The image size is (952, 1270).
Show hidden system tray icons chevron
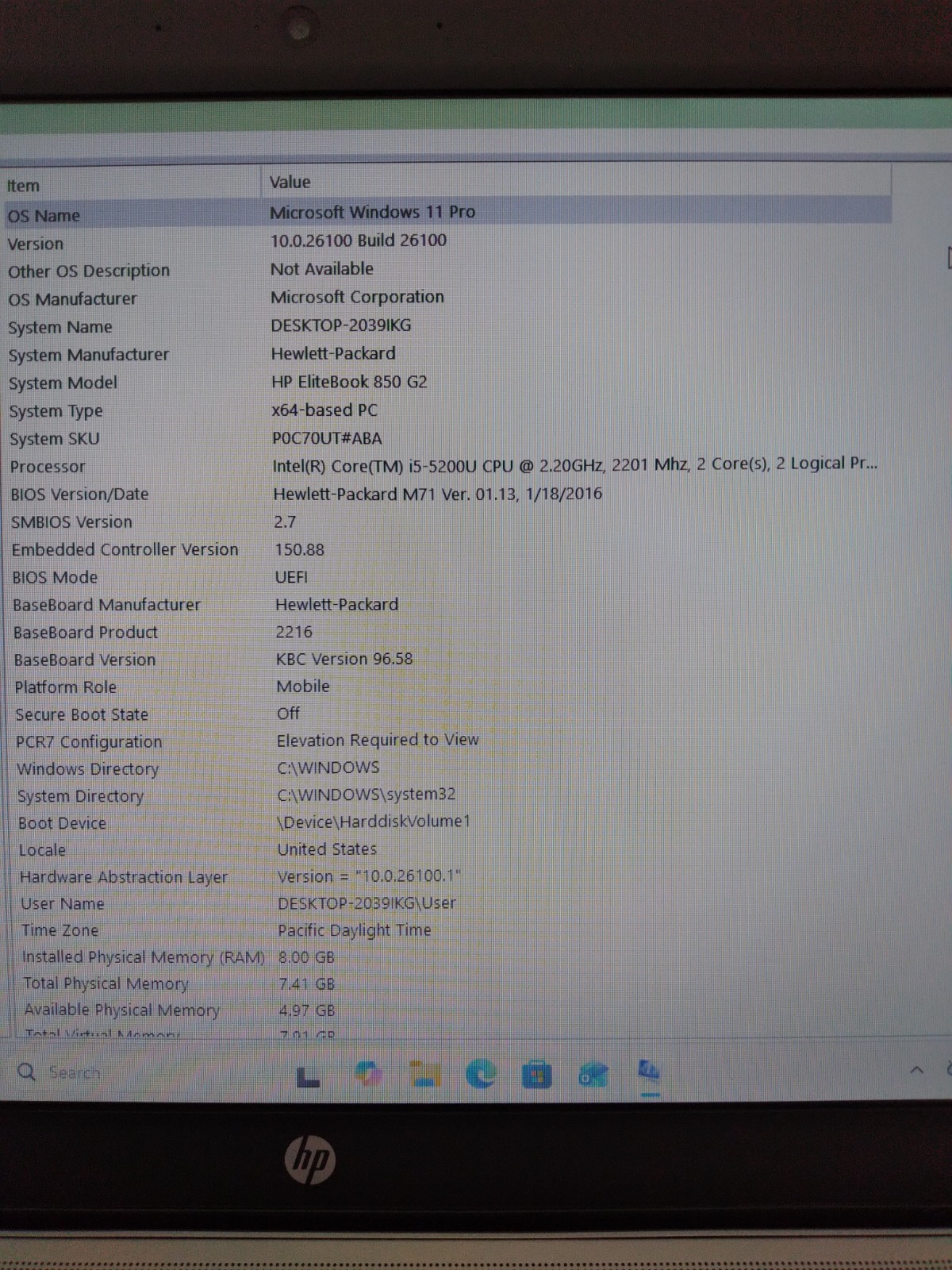tap(916, 1070)
